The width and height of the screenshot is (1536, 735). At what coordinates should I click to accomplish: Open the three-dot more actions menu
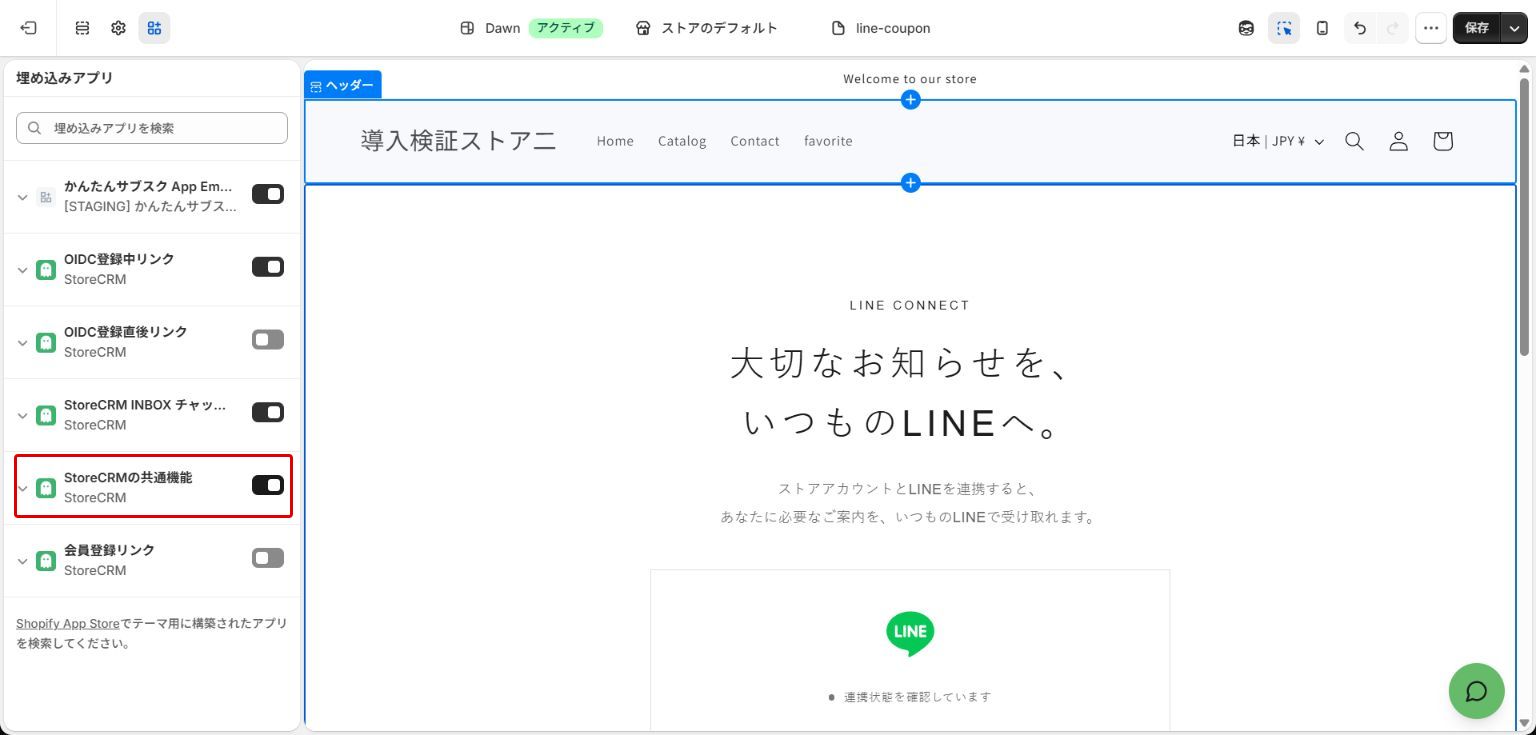point(1431,28)
